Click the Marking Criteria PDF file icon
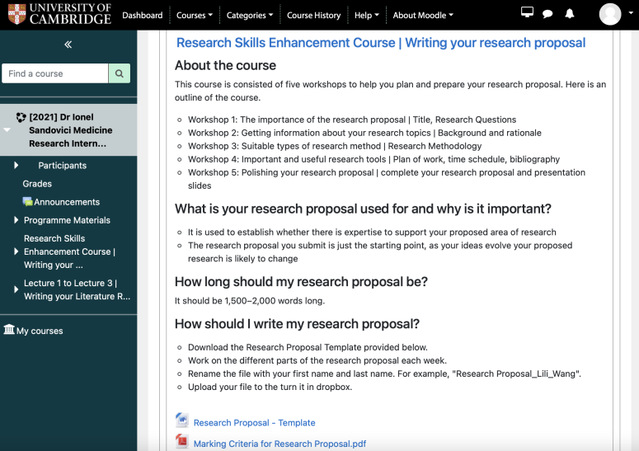639x451 pixels. click(x=182, y=442)
